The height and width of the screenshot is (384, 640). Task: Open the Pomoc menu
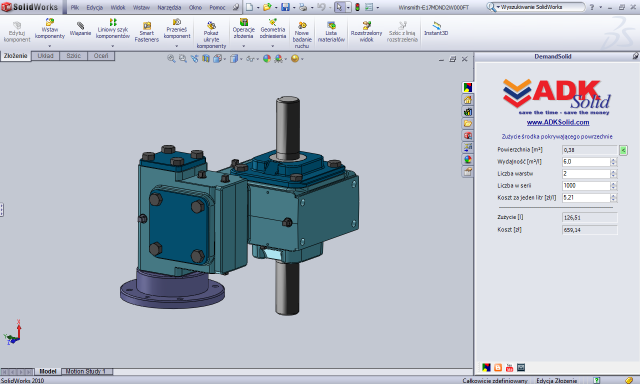pyautogui.click(x=217, y=7)
